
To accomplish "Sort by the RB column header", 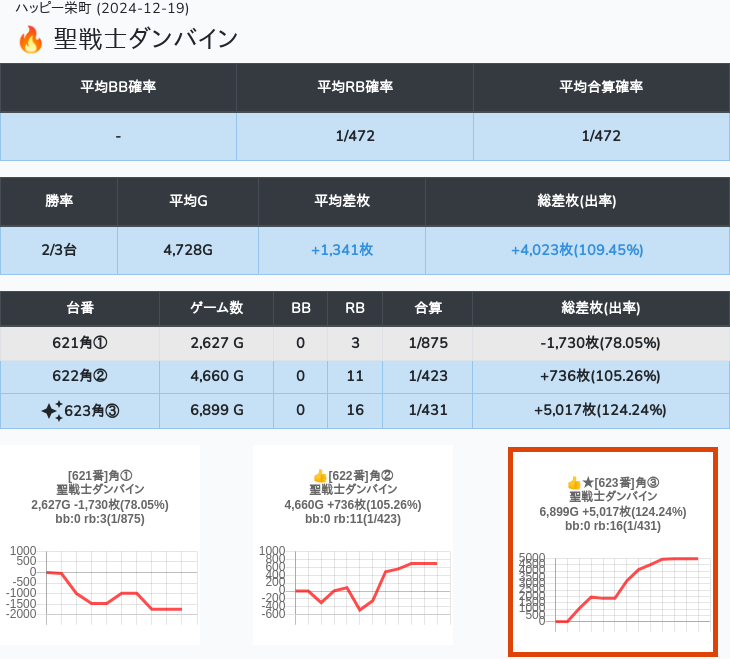I will click(354, 309).
